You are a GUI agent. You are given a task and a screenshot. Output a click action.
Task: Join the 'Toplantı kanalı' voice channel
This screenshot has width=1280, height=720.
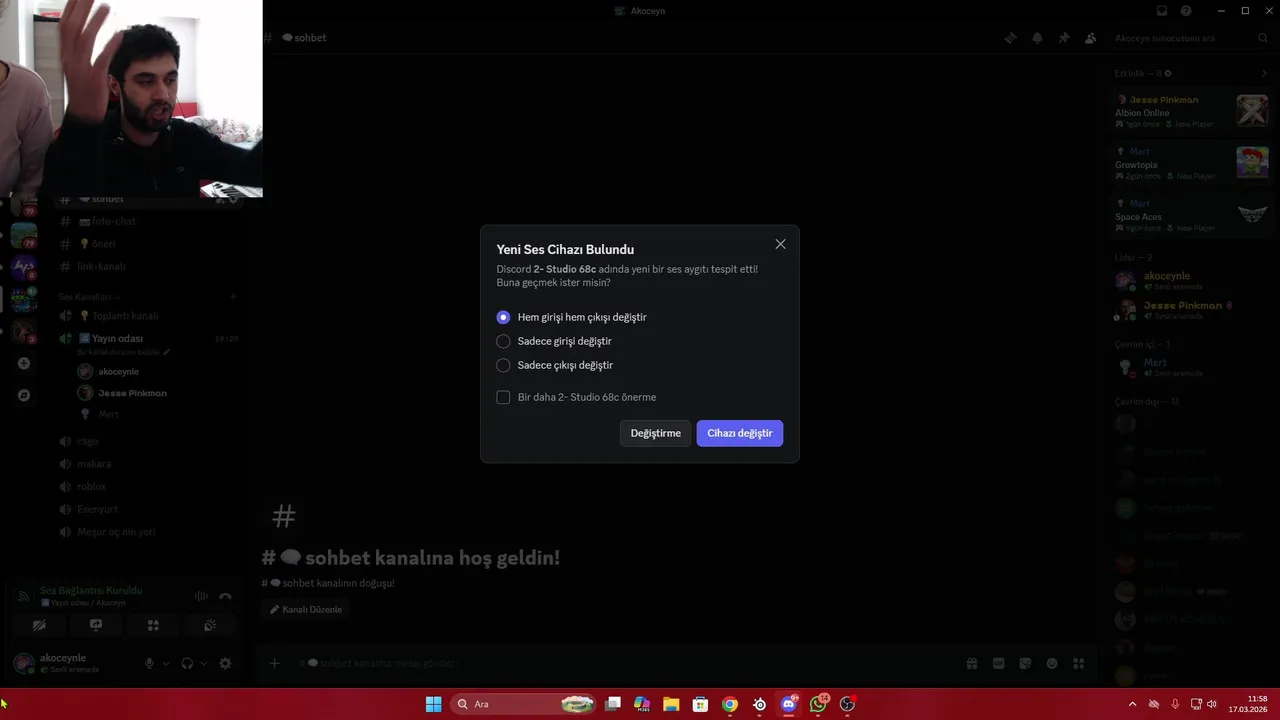tap(147, 316)
